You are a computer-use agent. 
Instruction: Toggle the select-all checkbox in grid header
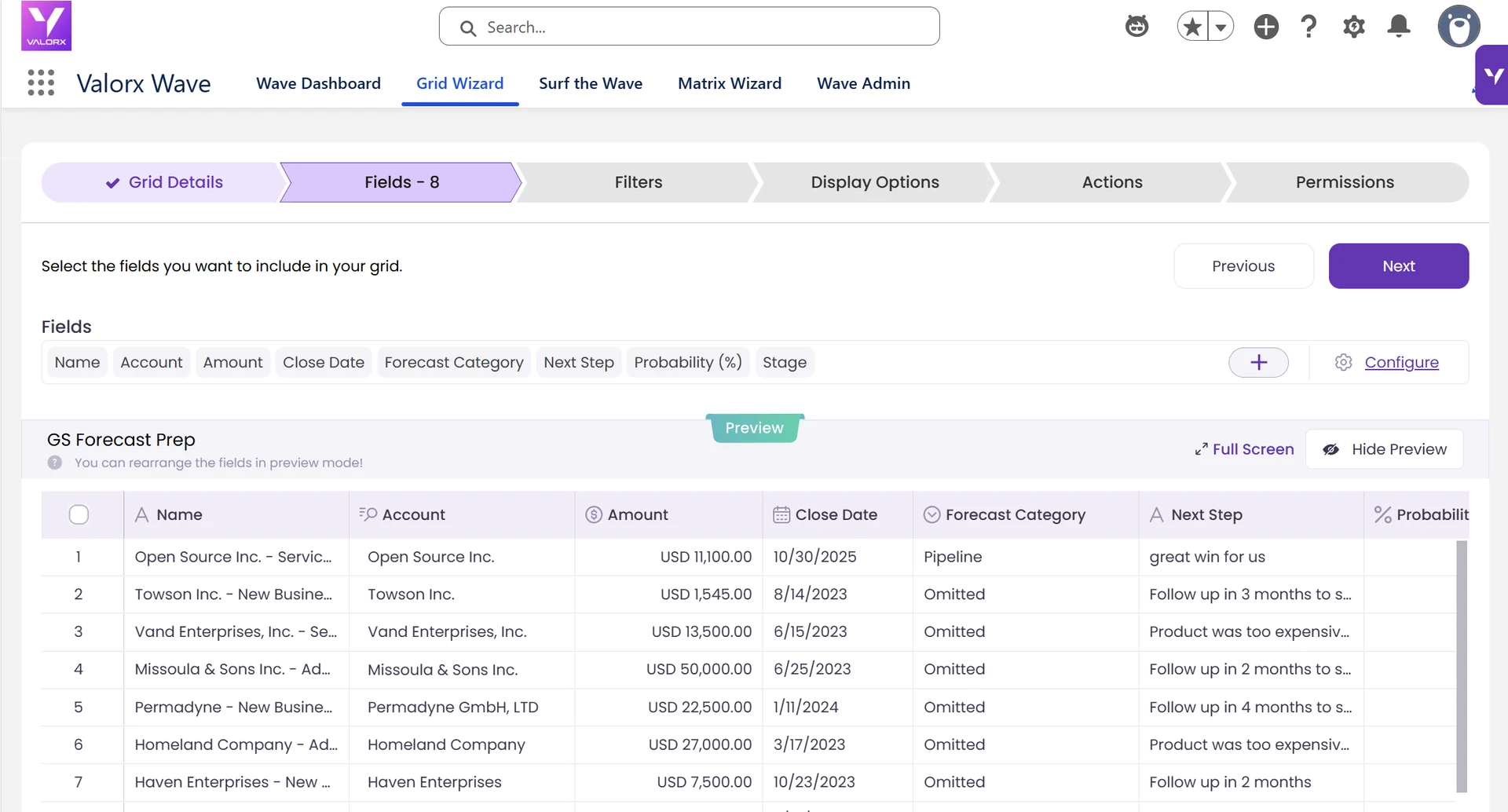pyautogui.click(x=79, y=515)
